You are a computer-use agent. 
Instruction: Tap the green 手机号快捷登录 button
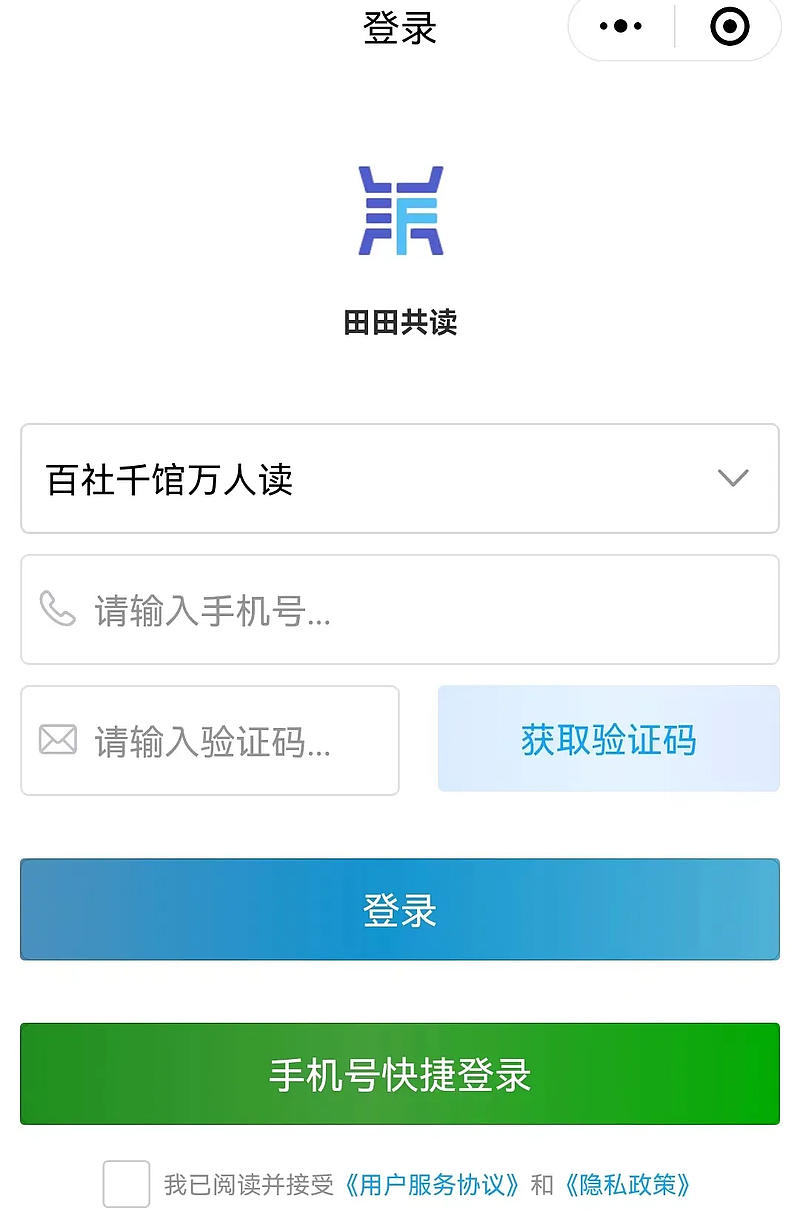point(400,1074)
